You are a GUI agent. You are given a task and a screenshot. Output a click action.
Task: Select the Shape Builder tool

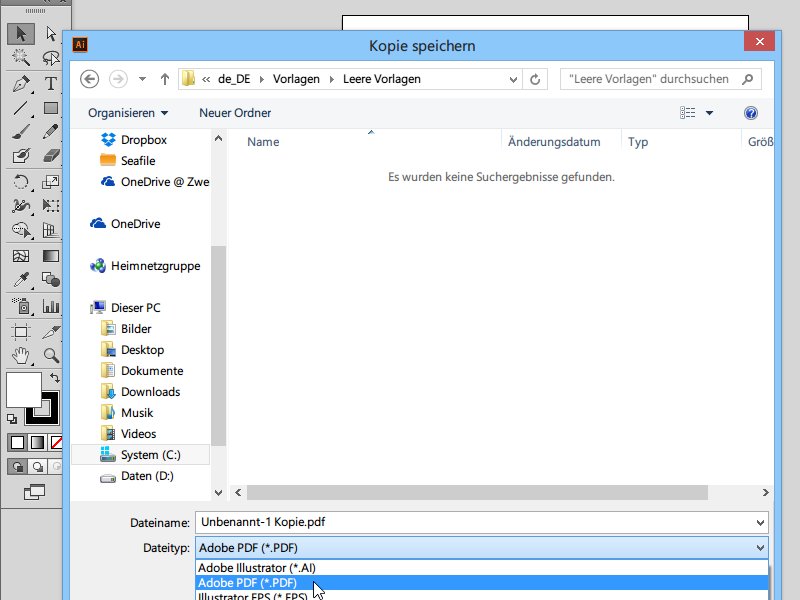click(21, 230)
